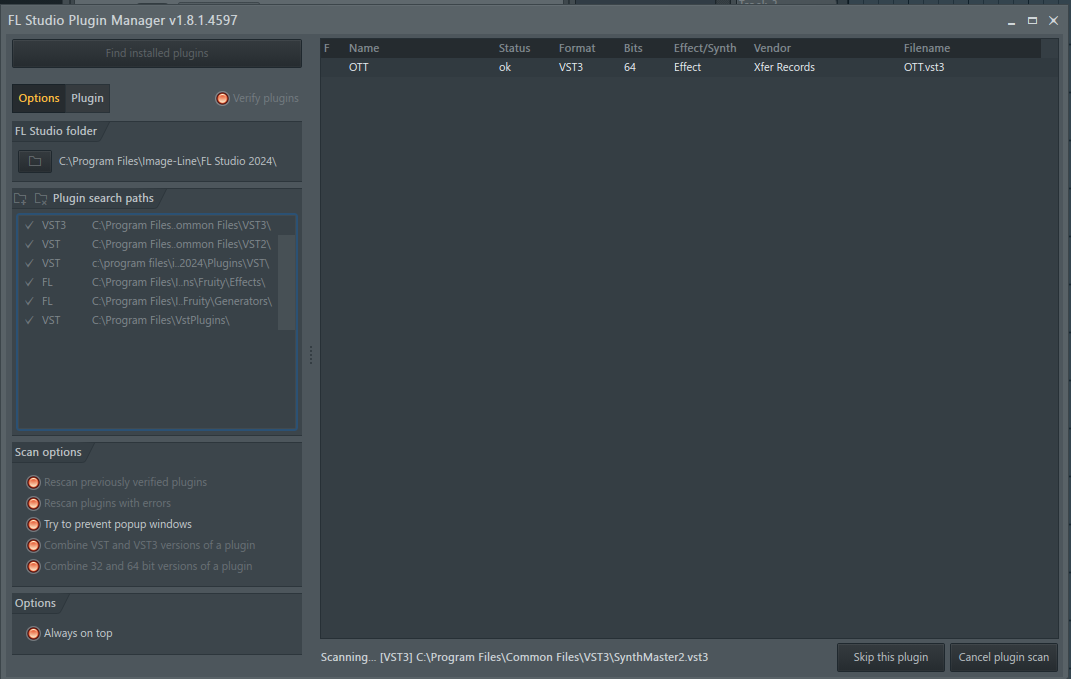Screen dimensions: 1071x679
Task: Sort by the Status column header
Action: coord(514,48)
